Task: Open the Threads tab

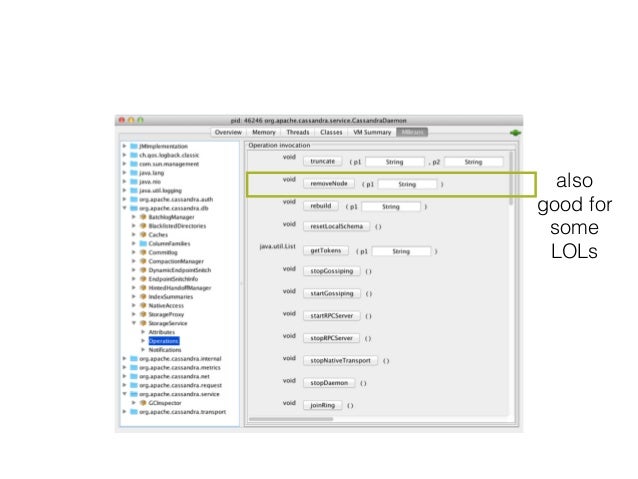Action: (297, 132)
